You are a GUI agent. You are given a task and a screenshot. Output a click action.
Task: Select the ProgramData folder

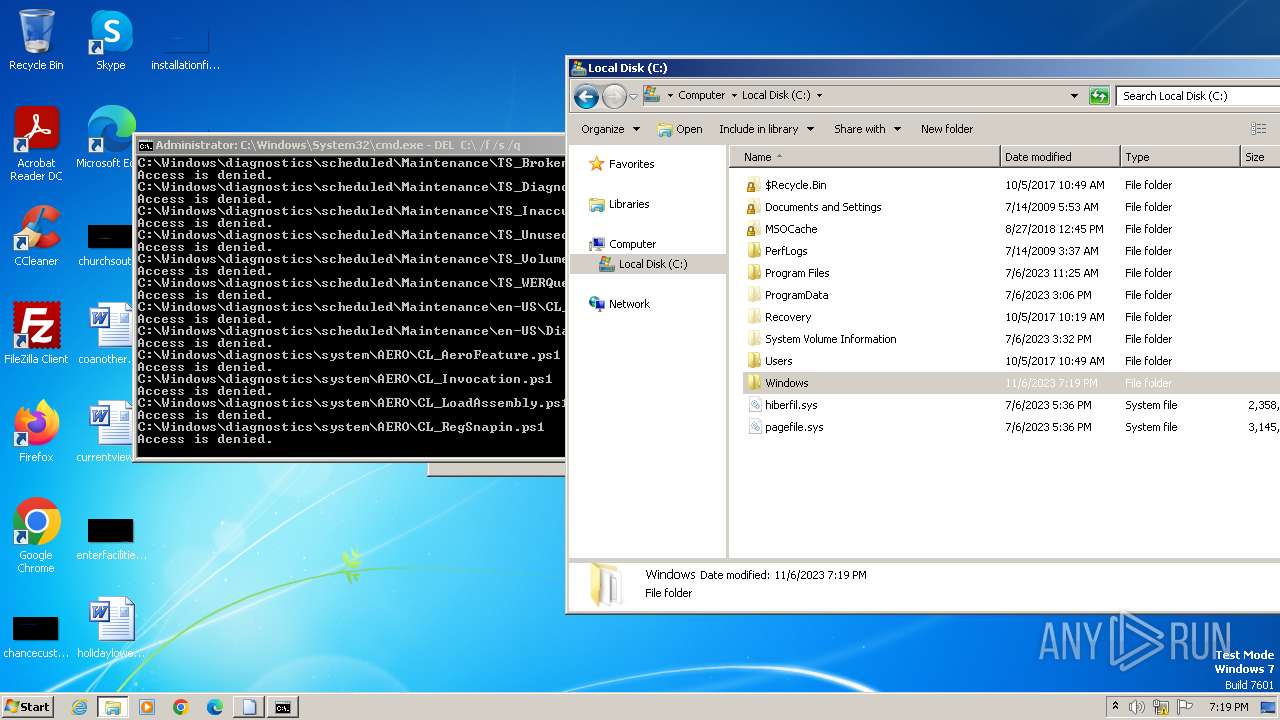786,295
